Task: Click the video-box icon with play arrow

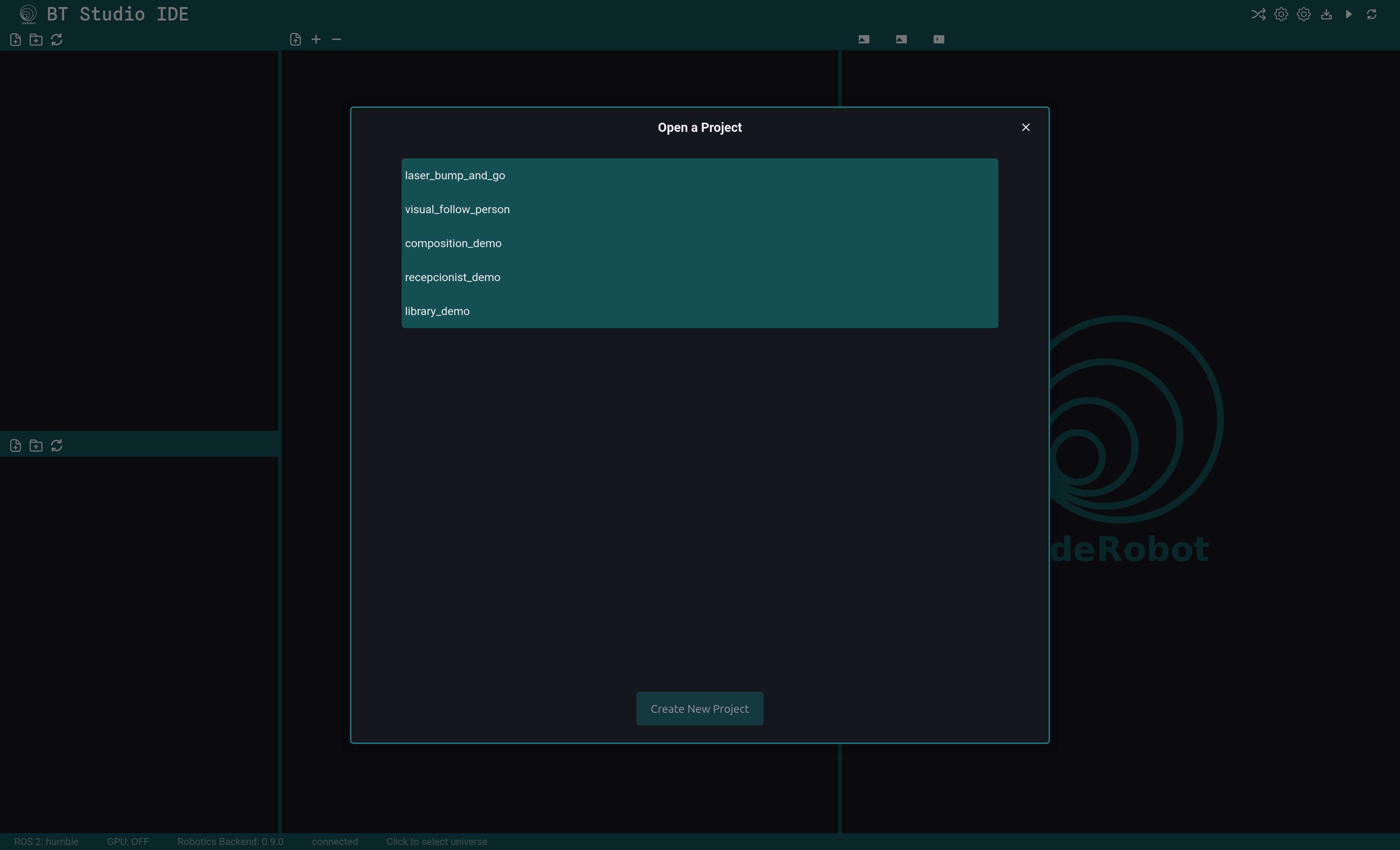Action: 939,39
